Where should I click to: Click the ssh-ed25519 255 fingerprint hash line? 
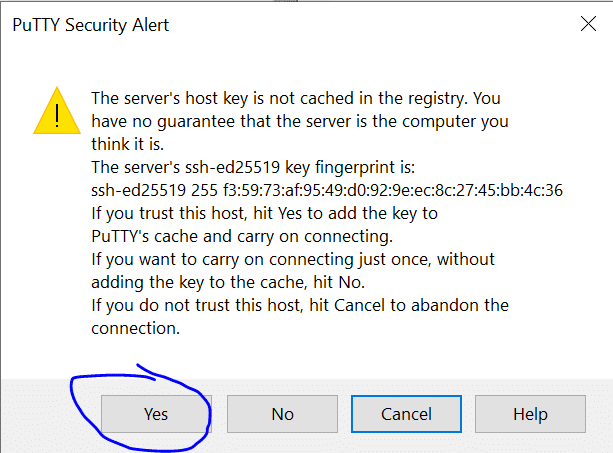pos(327,190)
